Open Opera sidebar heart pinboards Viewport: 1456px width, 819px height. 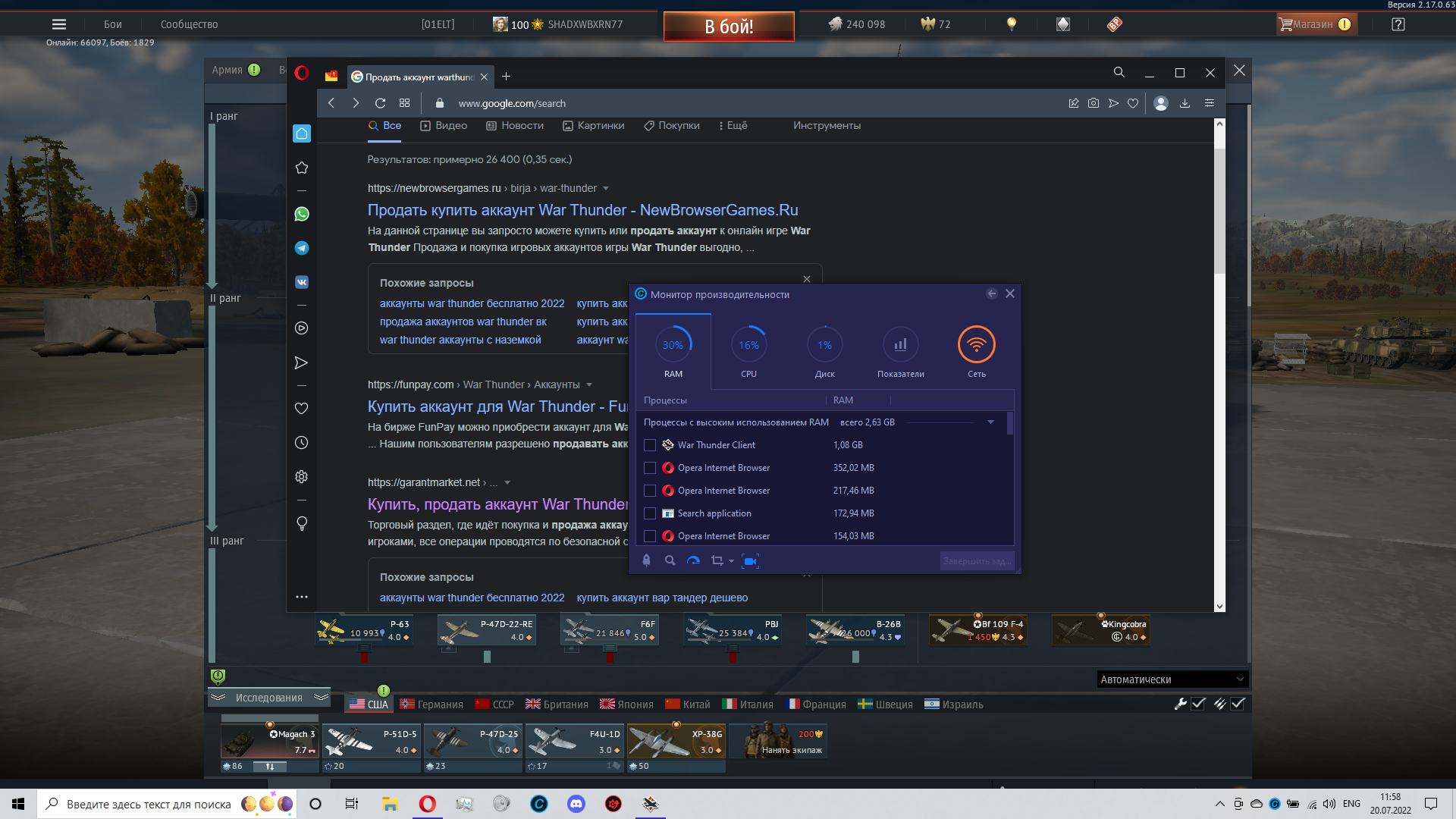(x=302, y=408)
